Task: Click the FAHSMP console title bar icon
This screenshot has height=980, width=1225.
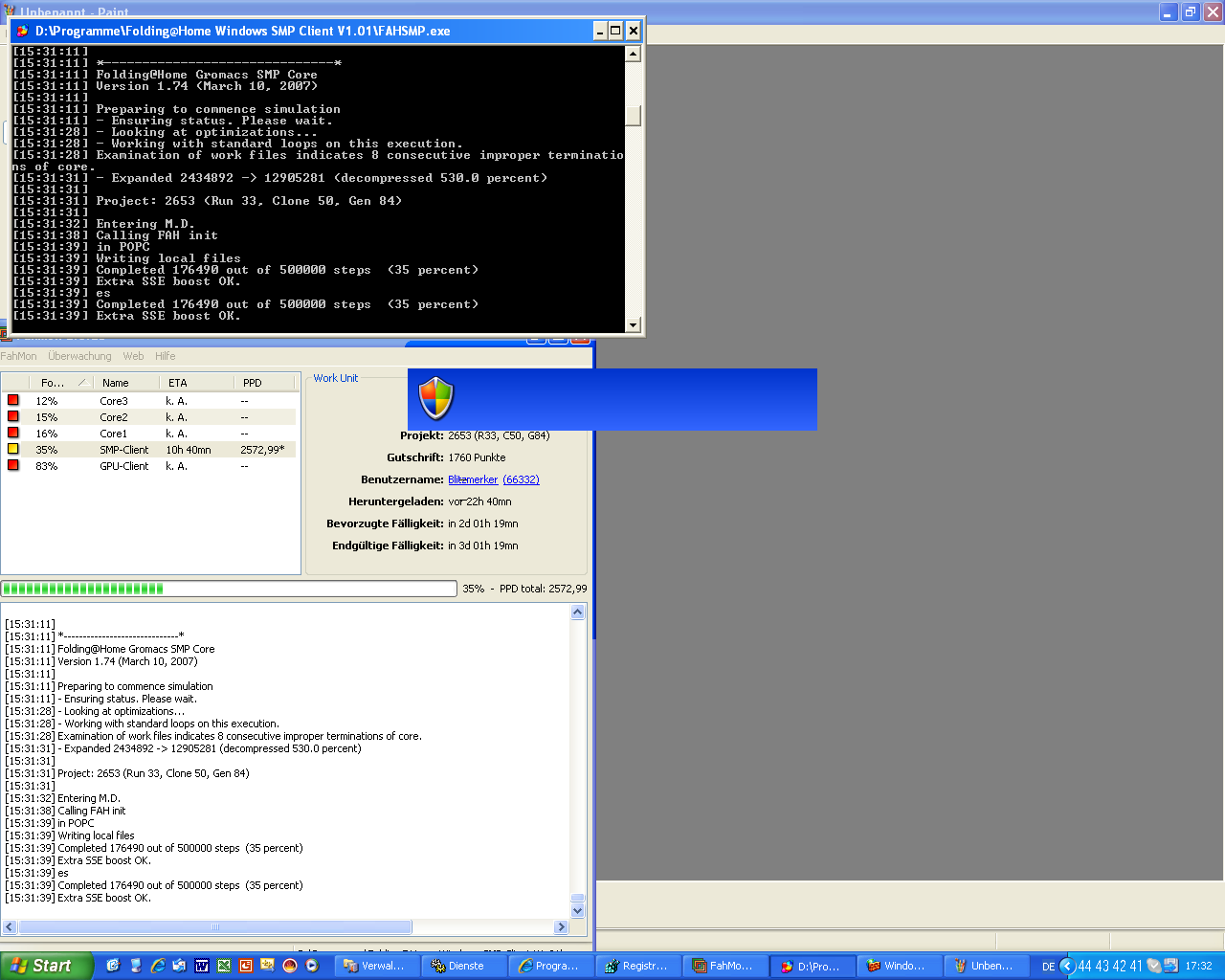Action: [22, 31]
